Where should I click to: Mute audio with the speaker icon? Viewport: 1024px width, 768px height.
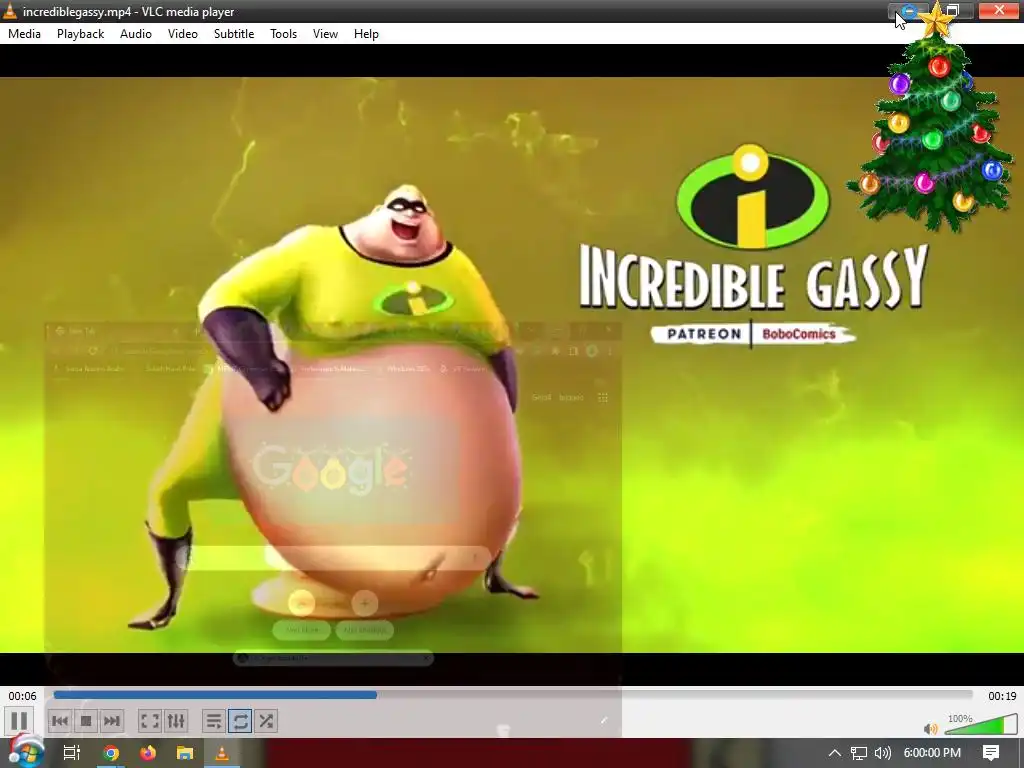(x=931, y=728)
